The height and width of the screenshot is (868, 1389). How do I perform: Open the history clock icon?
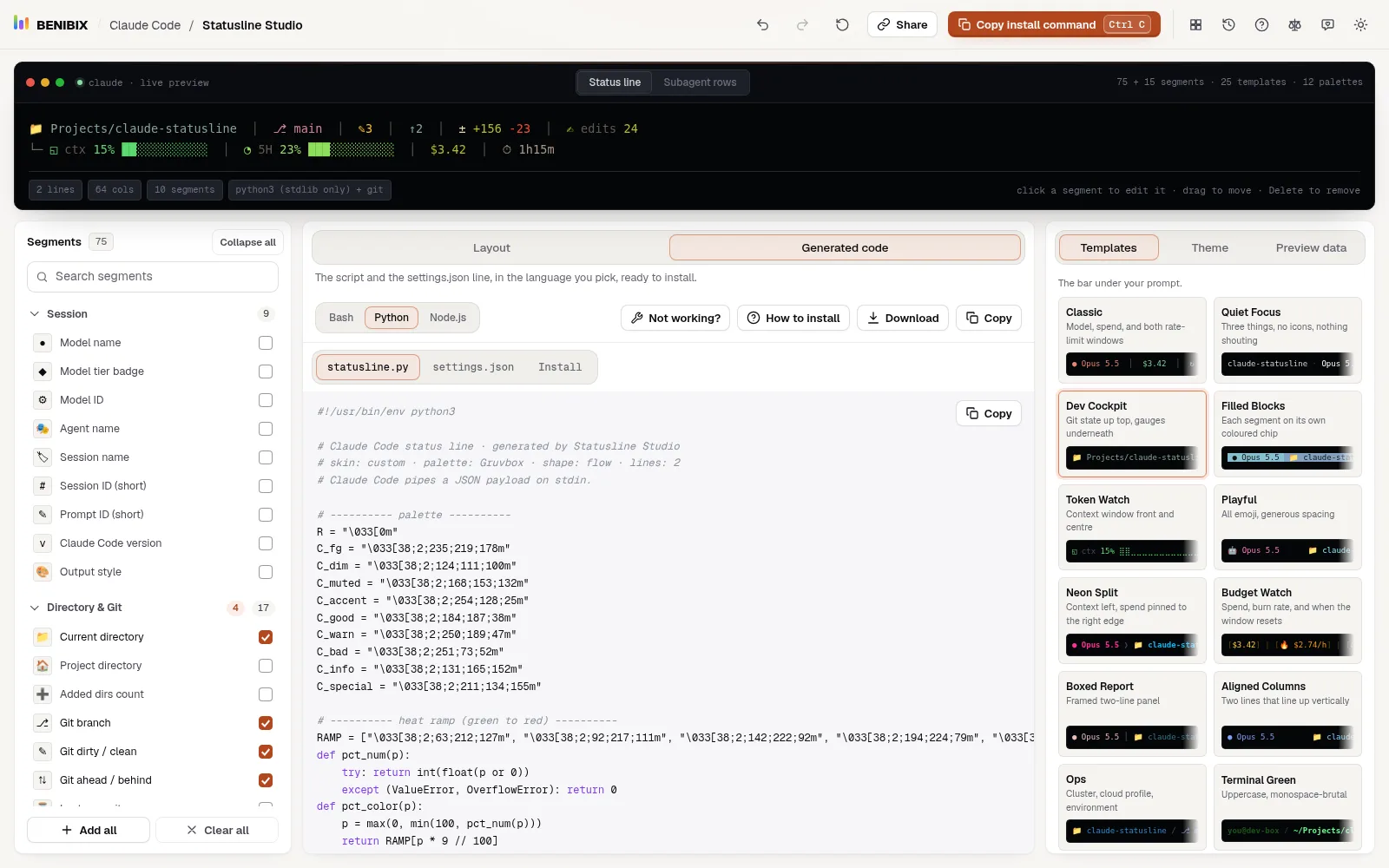[1228, 25]
